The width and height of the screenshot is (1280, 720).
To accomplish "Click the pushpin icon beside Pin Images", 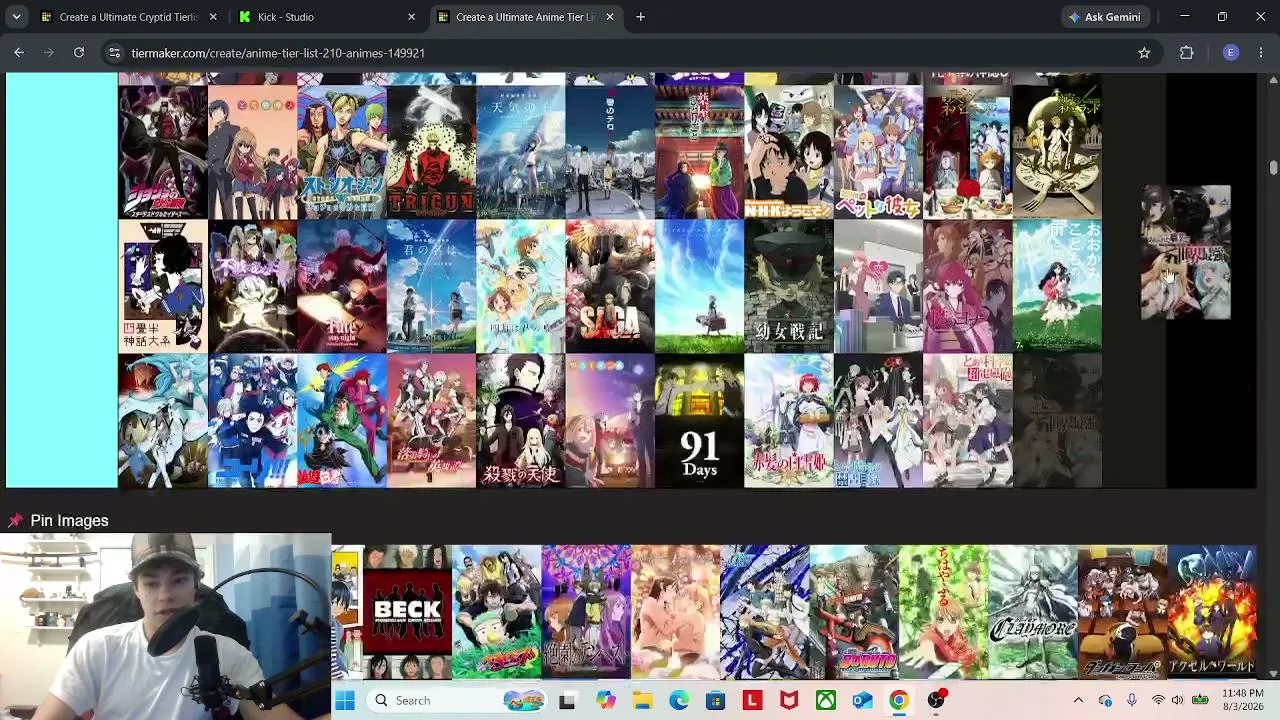I will tap(16, 521).
